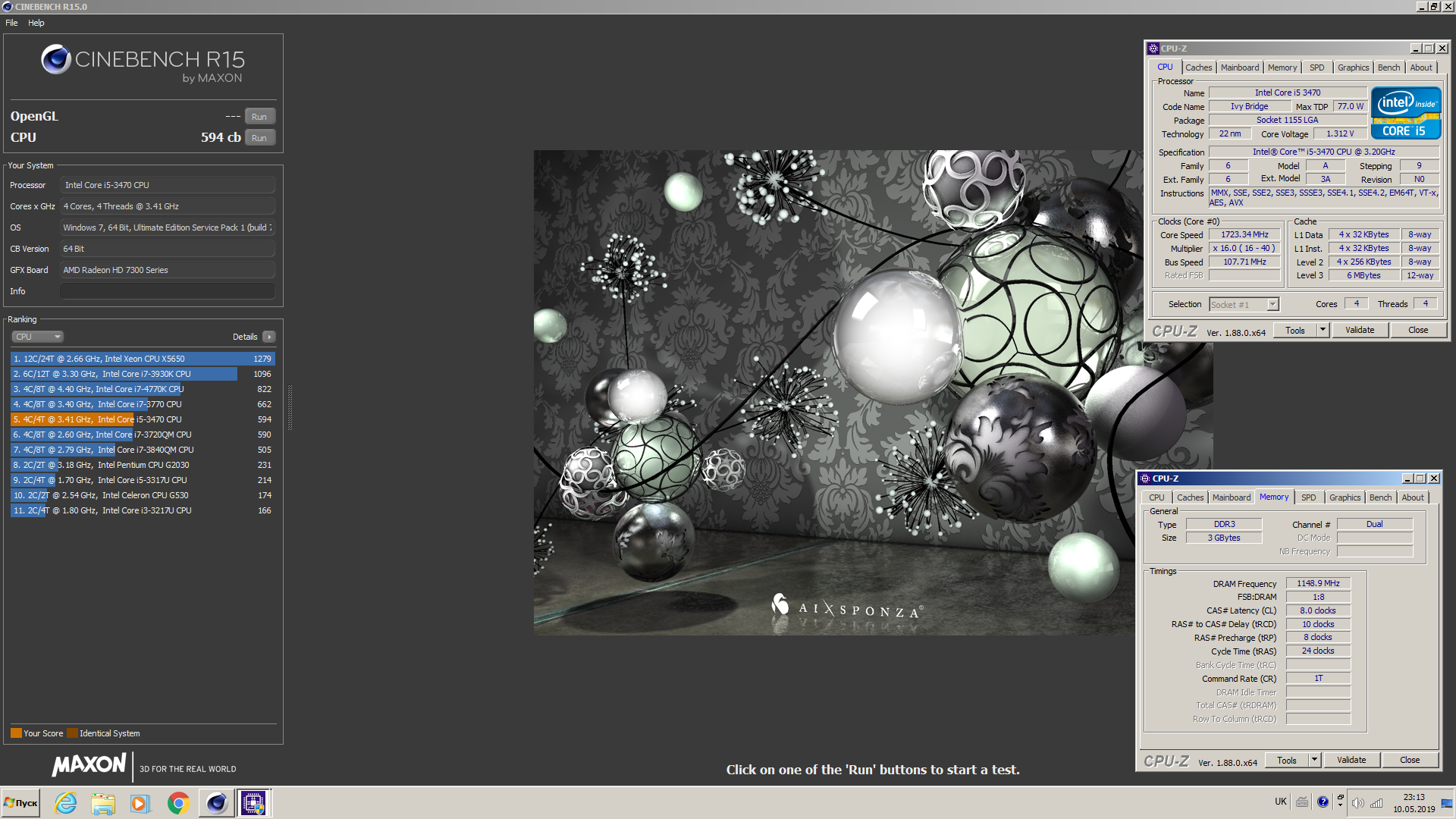Click Close in upper CPU-Z window
1456x819 pixels.
1418,331
